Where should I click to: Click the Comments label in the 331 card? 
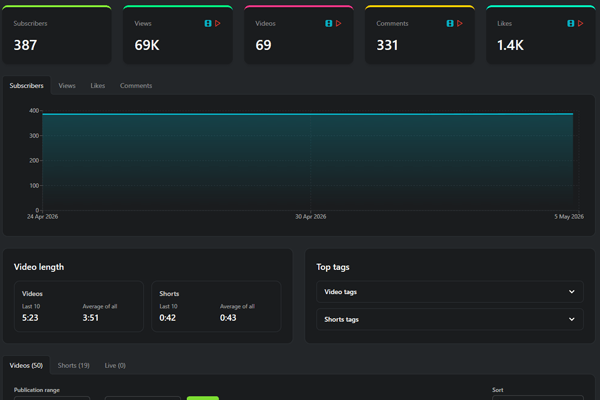click(x=392, y=23)
